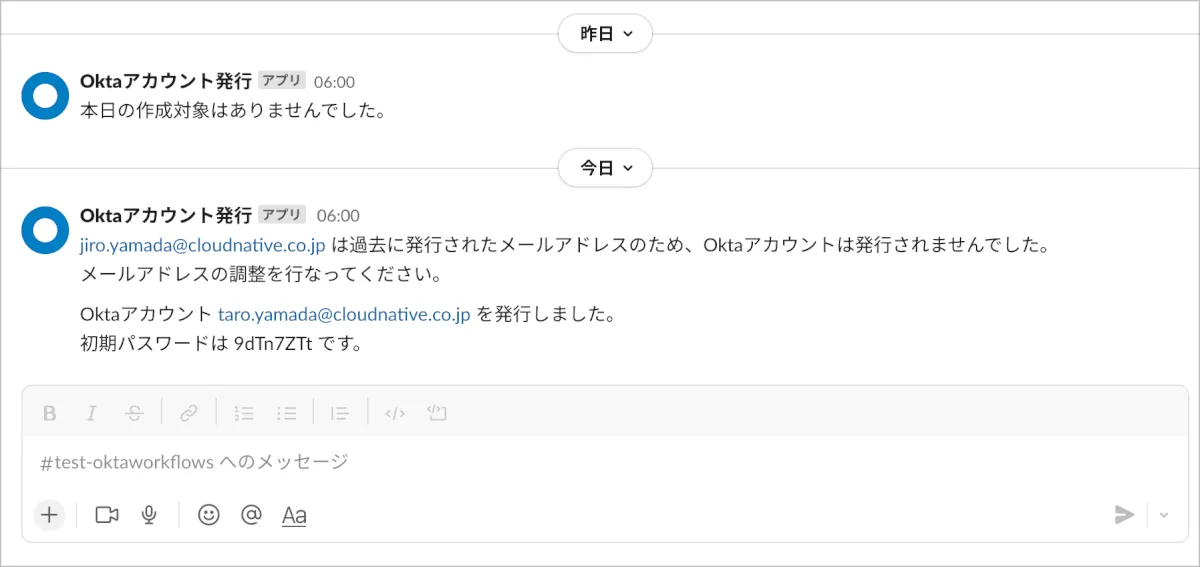Click the #test-oktaworkflows message input field
This screenshot has height=567, width=1200.
coord(500,462)
